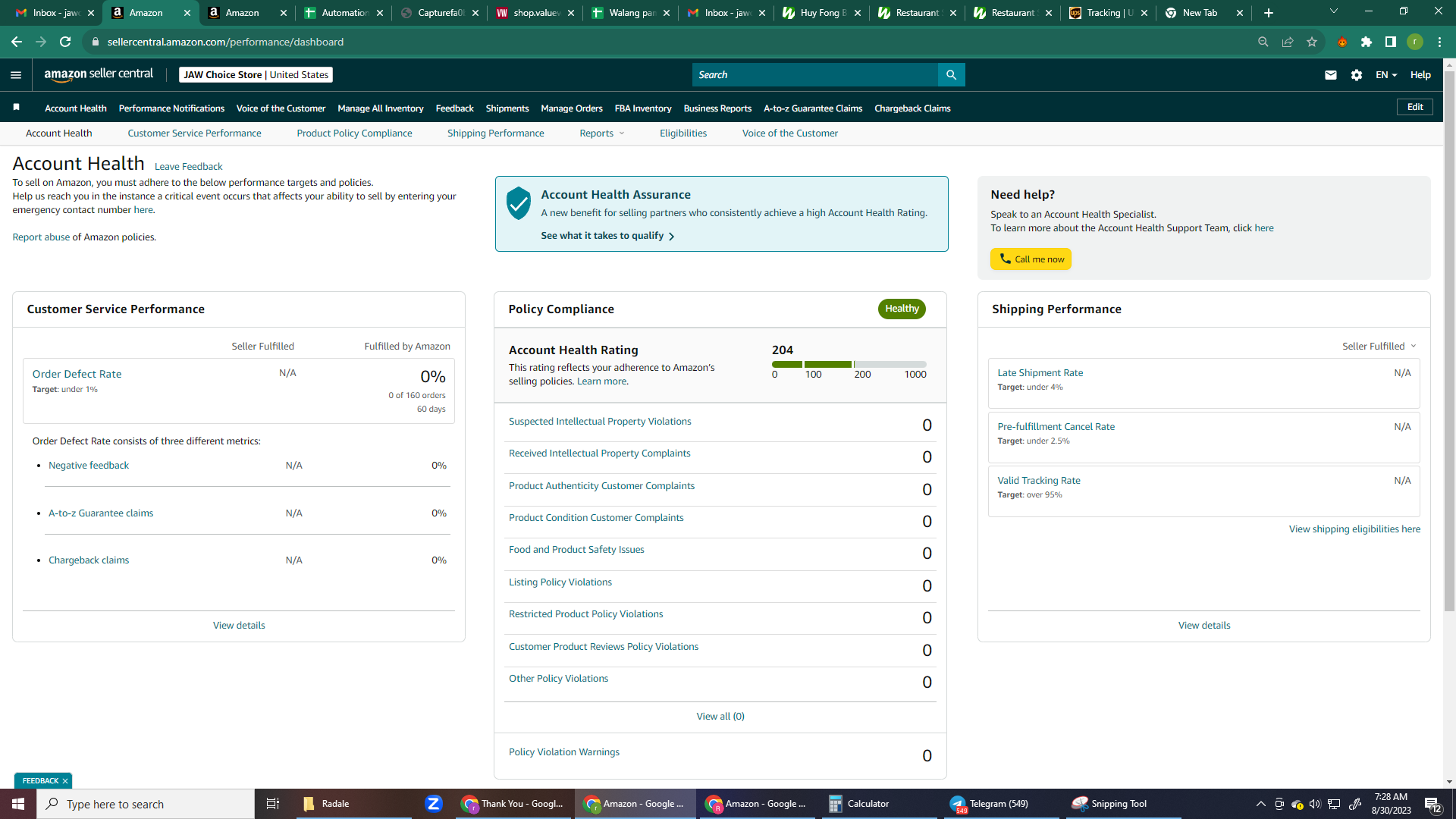Open Shipping Performance tab
The width and height of the screenshot is (1456, 819).
[495, 133]
